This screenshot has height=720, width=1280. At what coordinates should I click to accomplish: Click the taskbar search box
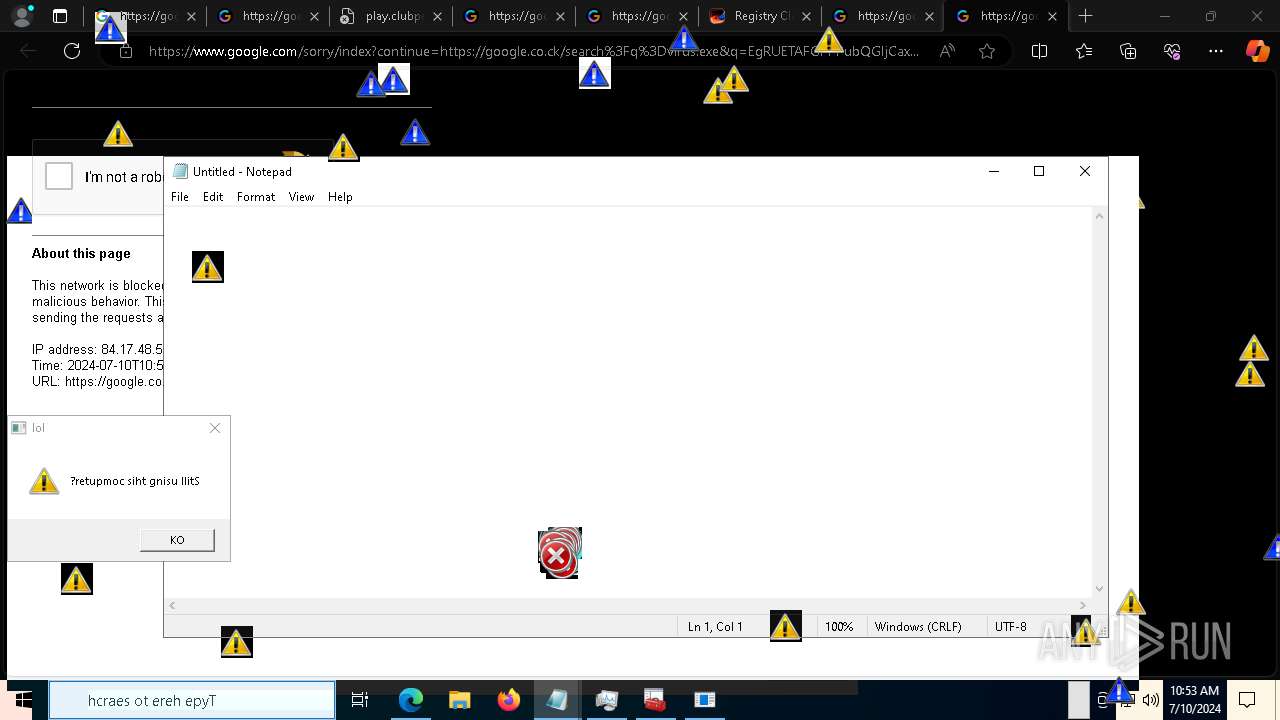[x=192, y=700]
